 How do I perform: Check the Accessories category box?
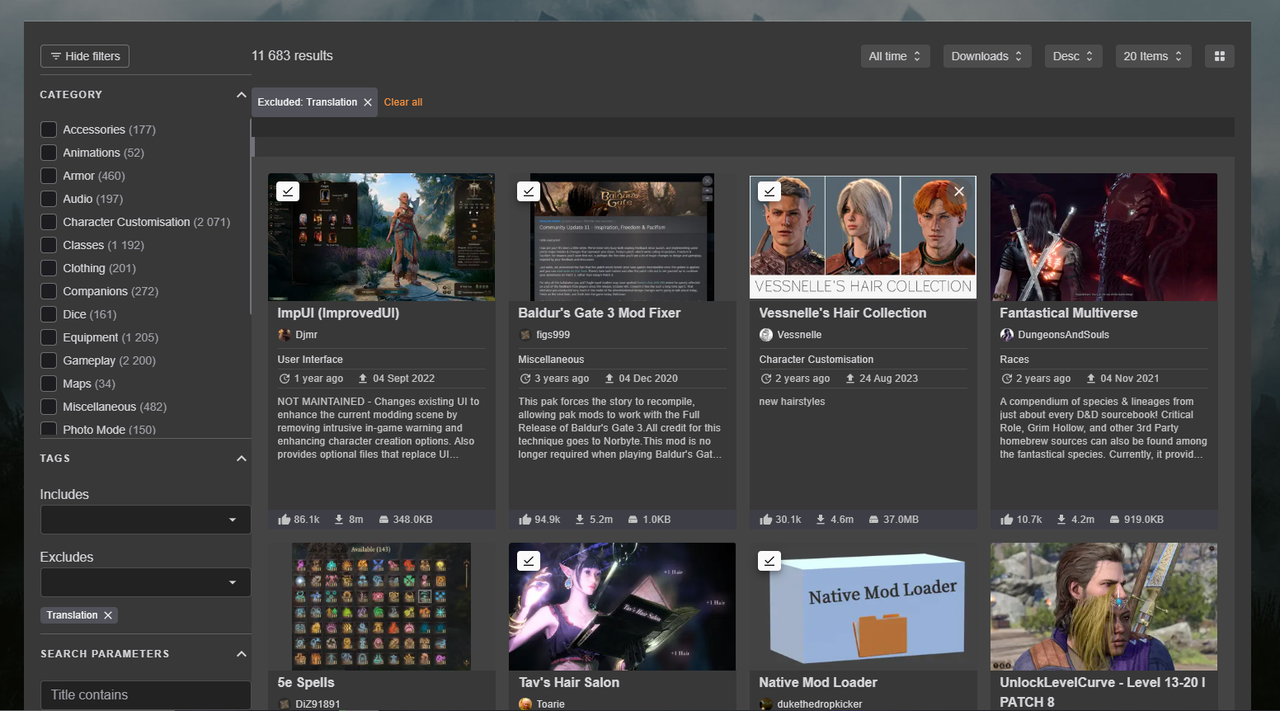[48, 129]
